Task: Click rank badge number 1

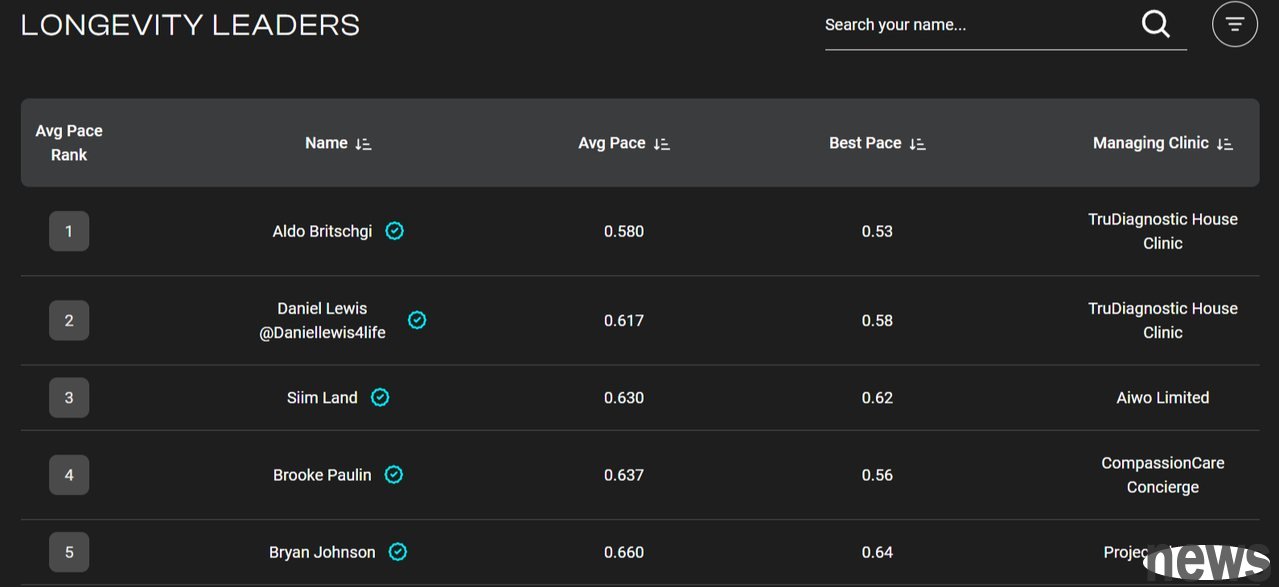Action: pos(69,231)
